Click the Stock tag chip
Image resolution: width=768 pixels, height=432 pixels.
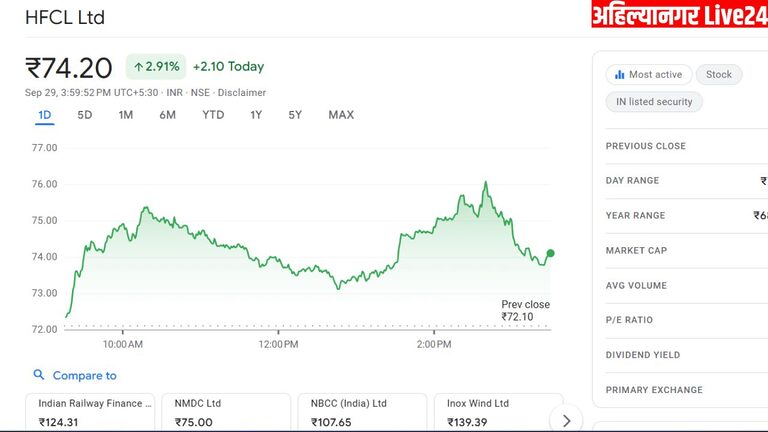[719, 75]
